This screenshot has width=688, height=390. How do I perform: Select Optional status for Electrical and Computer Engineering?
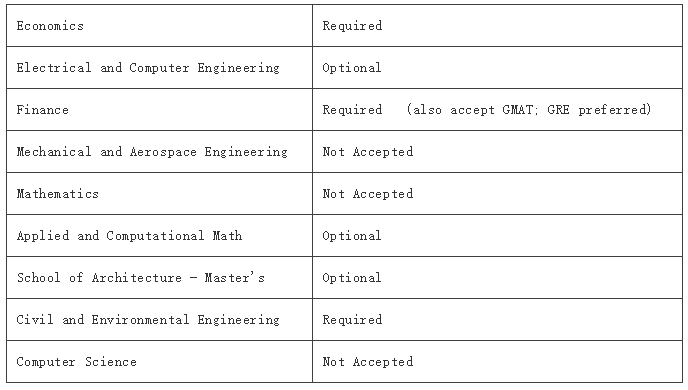click(x=352, y=68)
